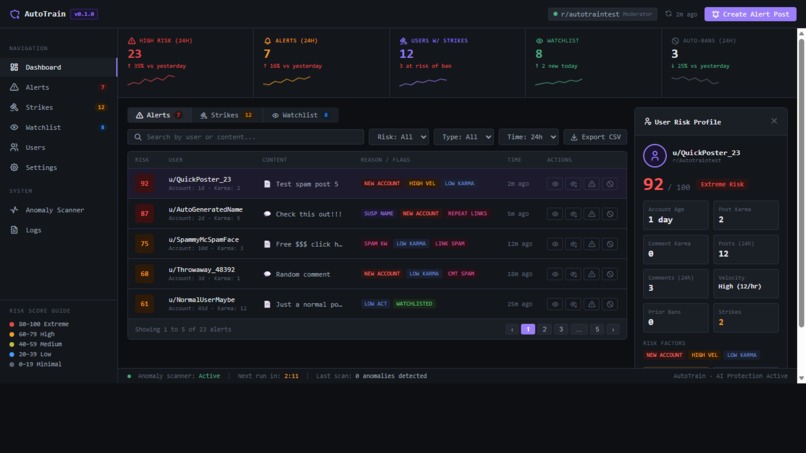View details for u/AutoGeneratedName alert
Image resolution: width=806 pixels, height=453 pixels.
555,214
